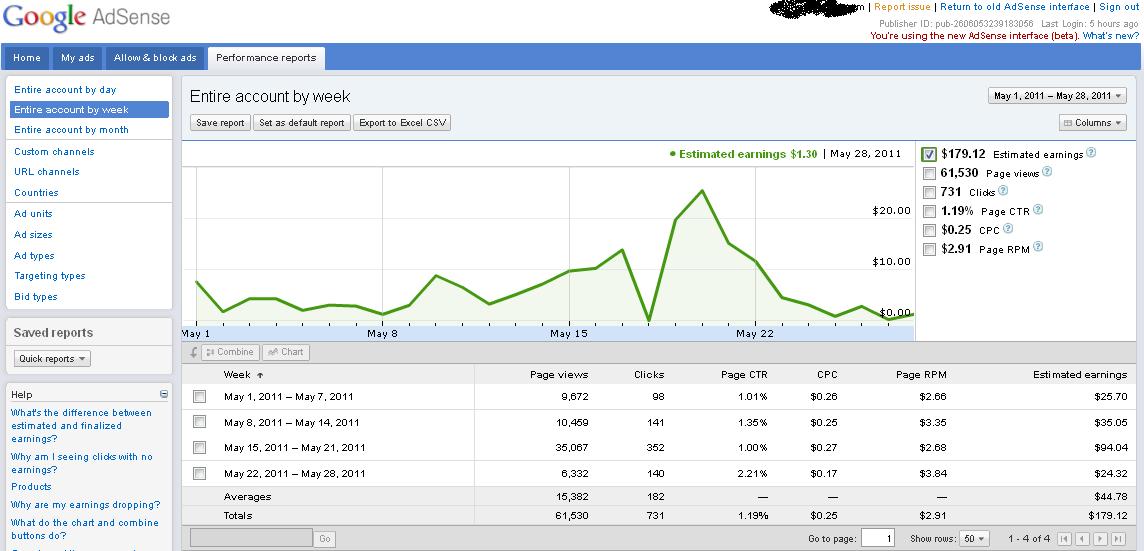Click the Sign out link
Viewport: 1144px width, 551px height.
pos(1119,7)
